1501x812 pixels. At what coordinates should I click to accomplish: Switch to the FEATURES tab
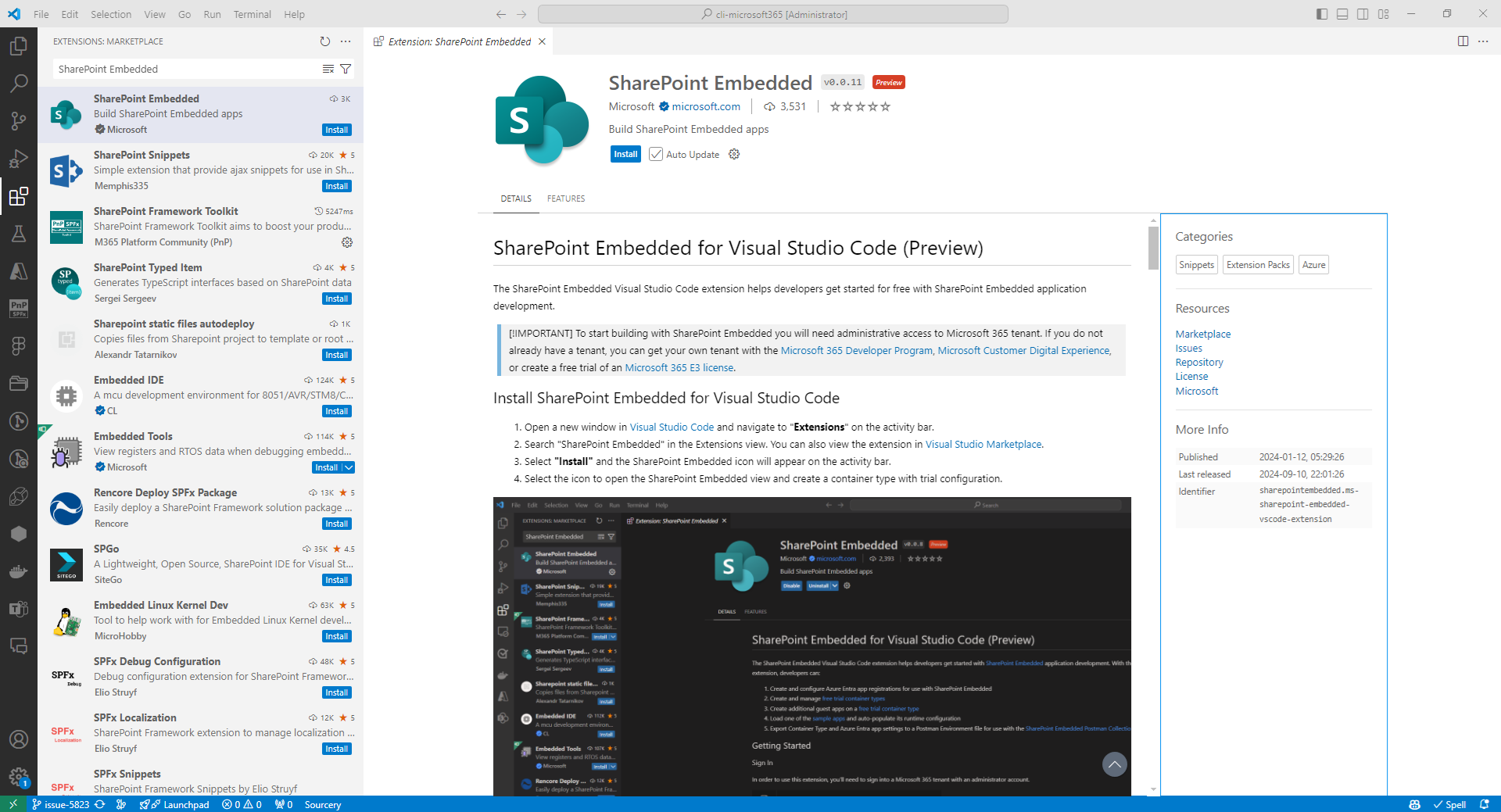coord(565,199)
